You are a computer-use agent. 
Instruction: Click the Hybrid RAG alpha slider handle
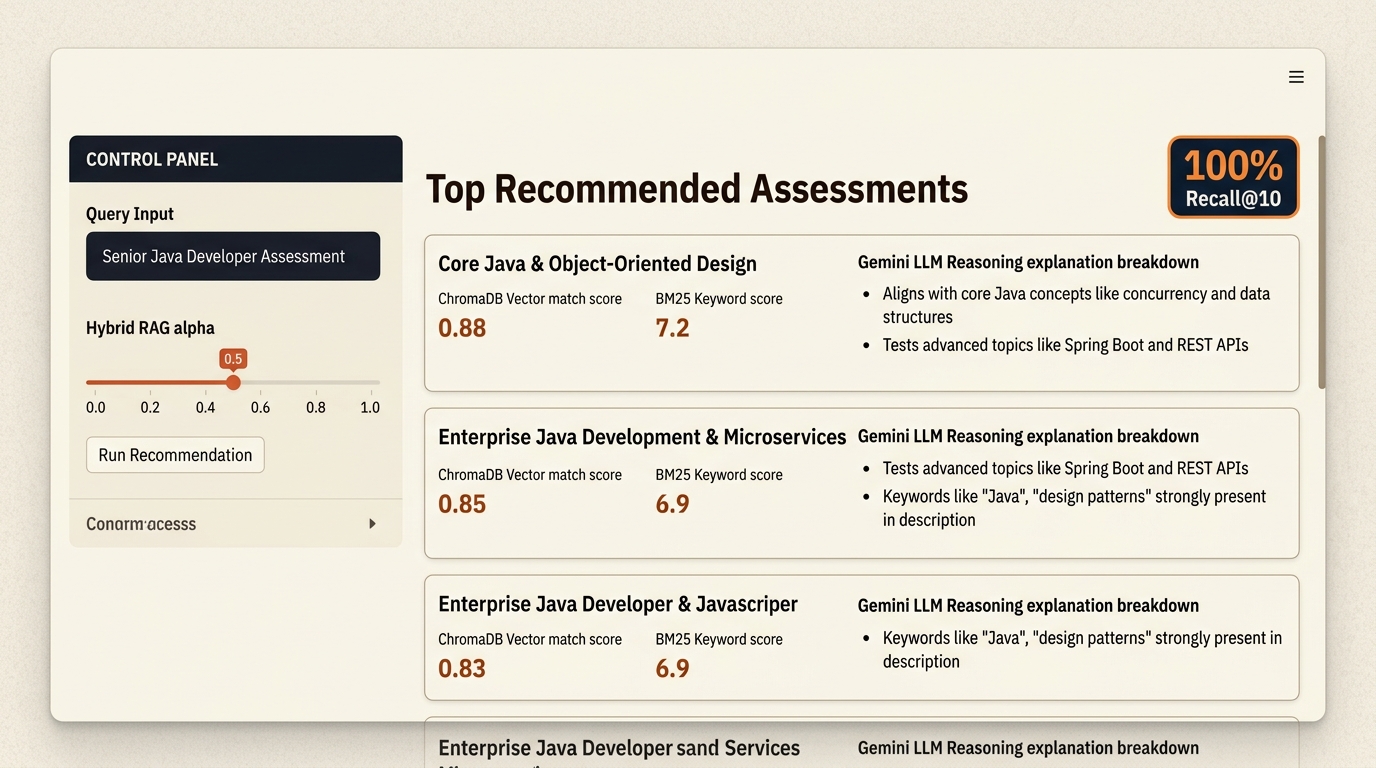tap(233, 382)
